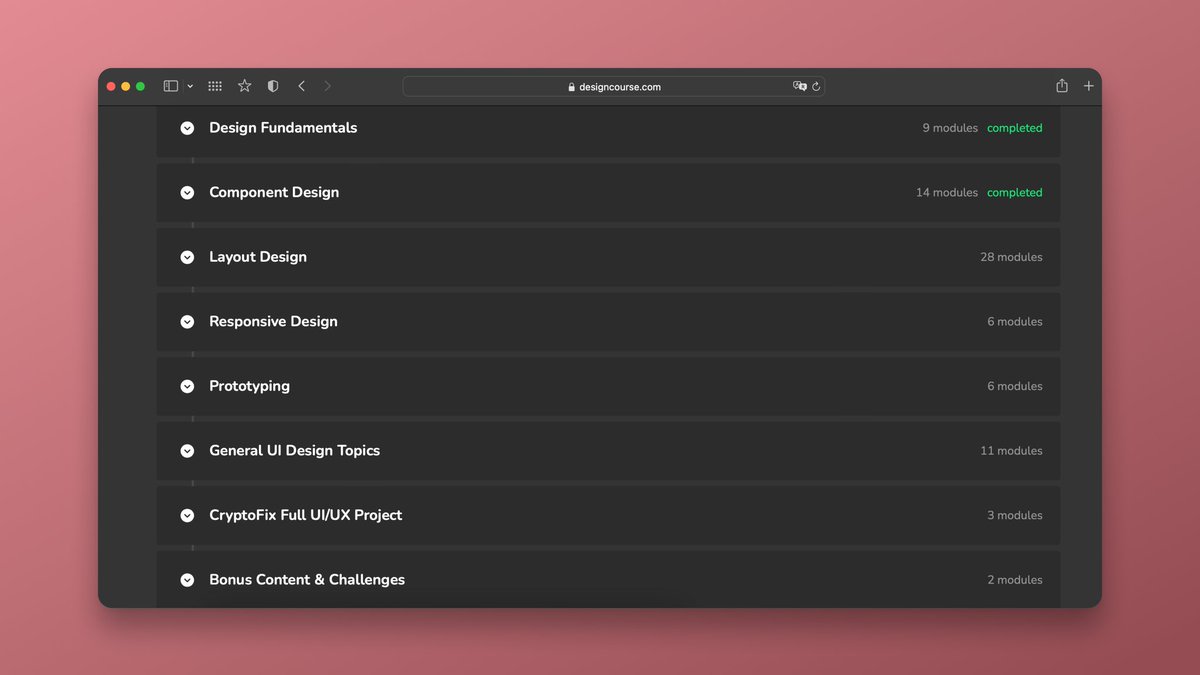Image resolution: width=1200 pixels, height=675 pixels.
Task: Go forward with the forward arrow
Action: [x=327, y=86]
